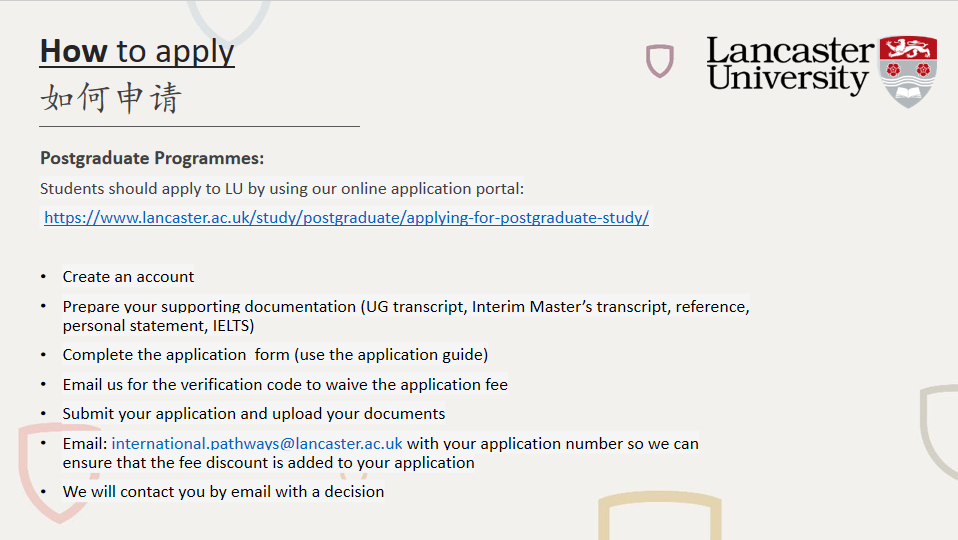Click the "Prepare your supporting documentation" bullet
Screen dimensions: 958x540
pos(405,307)
